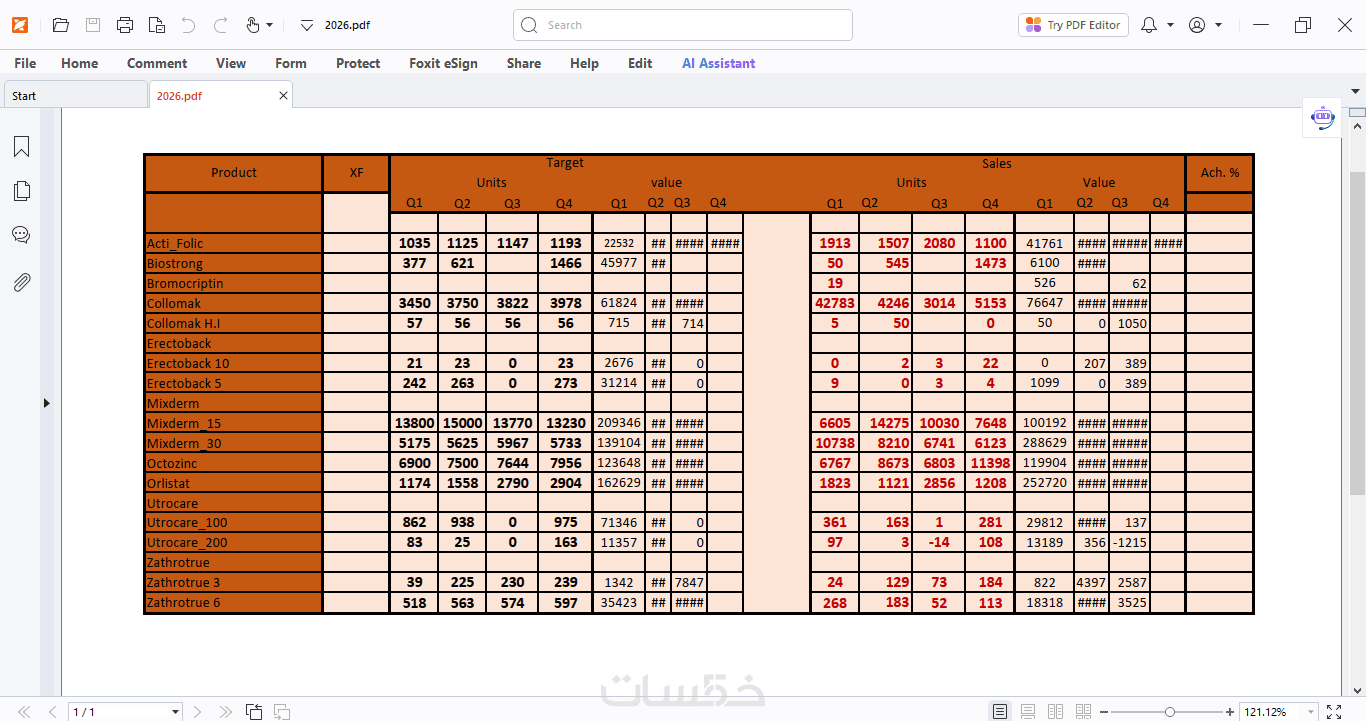Expand the left navigation pane arrow
1366x721 pixels.
point(46,403)
